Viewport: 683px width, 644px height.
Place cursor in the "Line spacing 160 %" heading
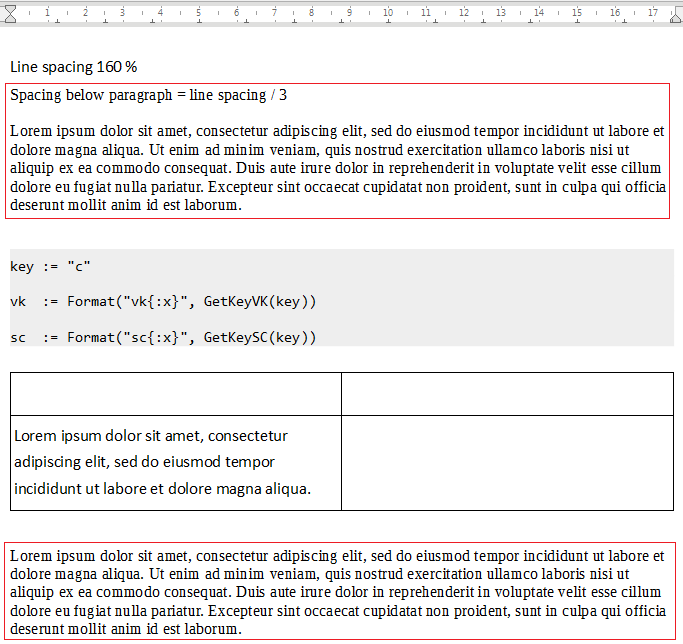point(74,67)
